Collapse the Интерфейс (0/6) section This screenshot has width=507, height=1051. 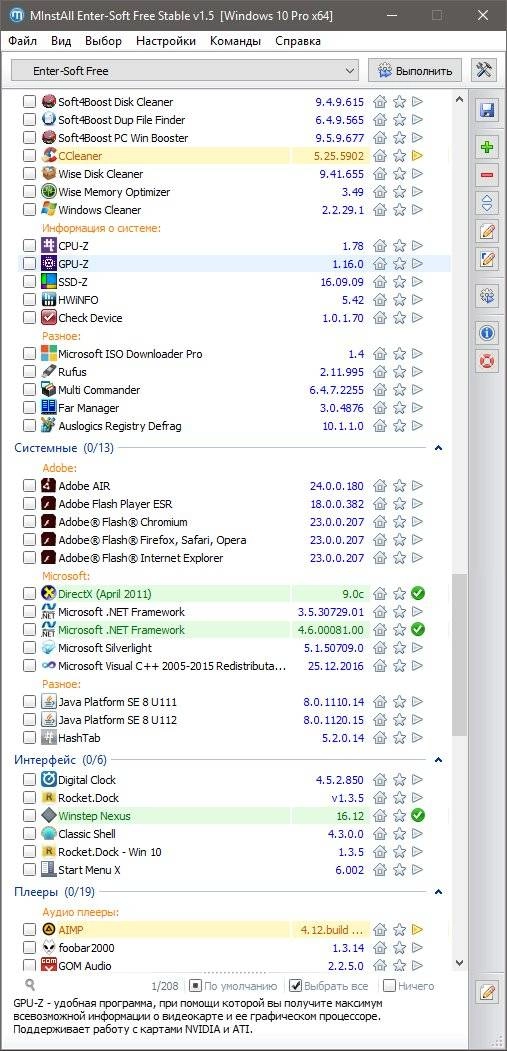[x=438, y=760]
